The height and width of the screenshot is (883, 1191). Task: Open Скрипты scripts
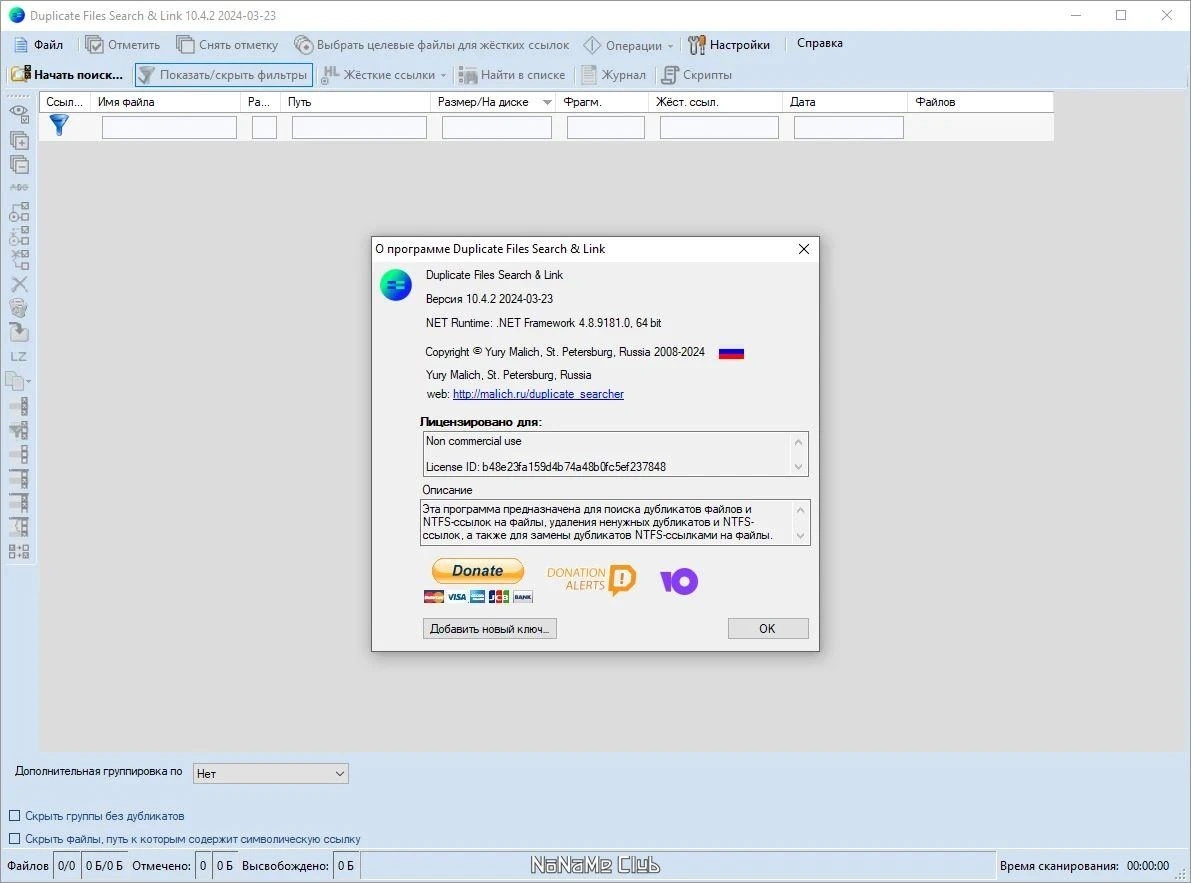pos(697,74)
